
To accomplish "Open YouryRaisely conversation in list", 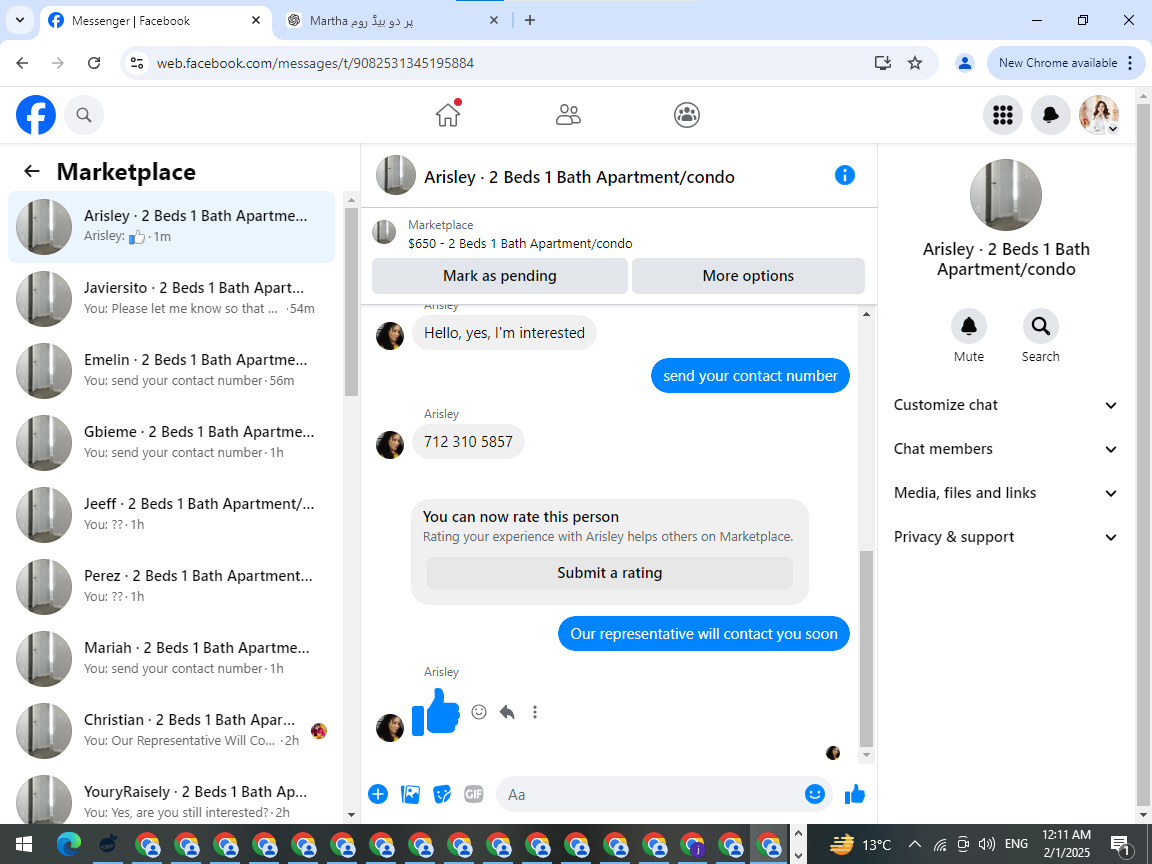I will [x=171, y=797].
